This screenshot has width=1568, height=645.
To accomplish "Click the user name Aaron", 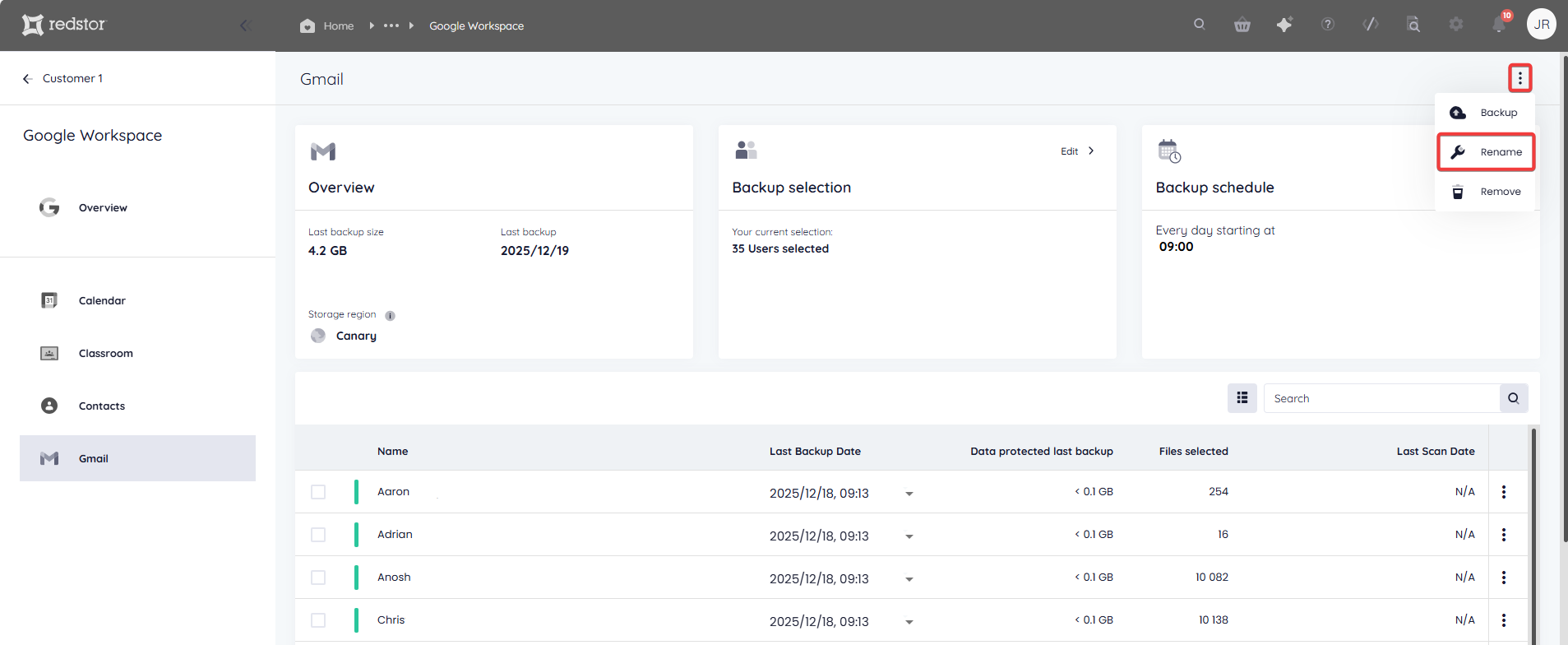I will point(393,492).
